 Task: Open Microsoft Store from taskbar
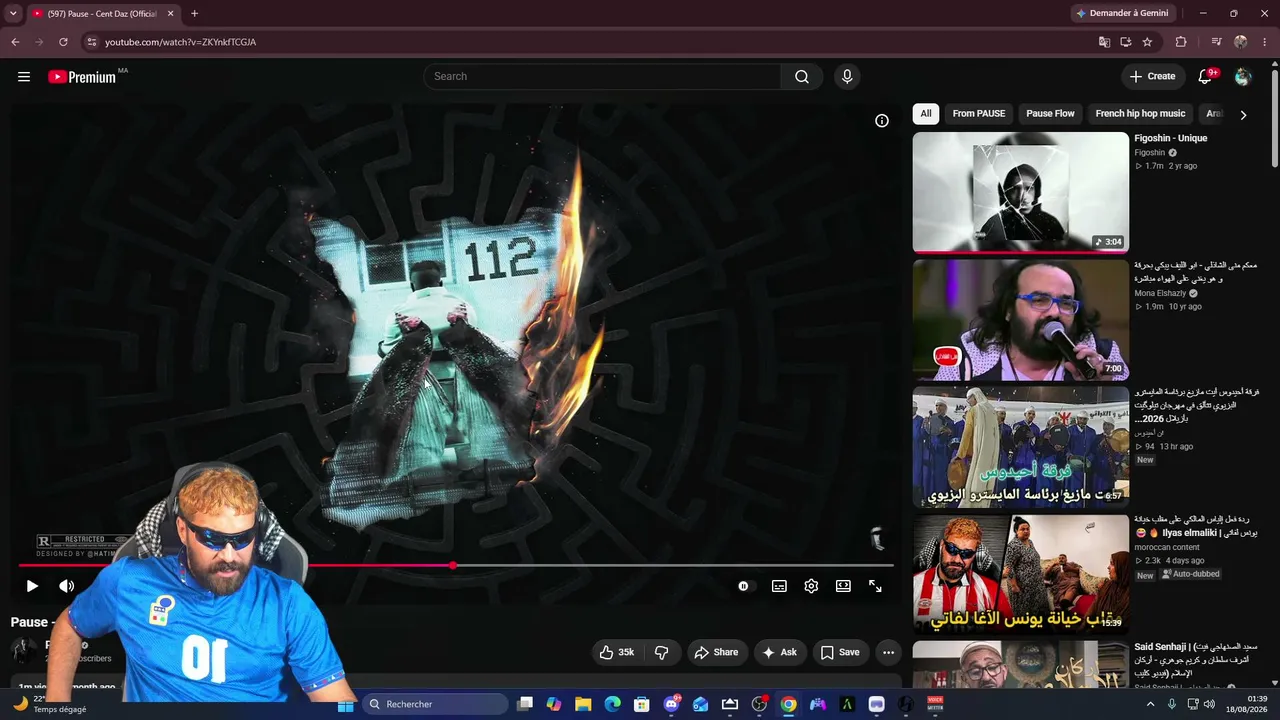tap(642, 705)
